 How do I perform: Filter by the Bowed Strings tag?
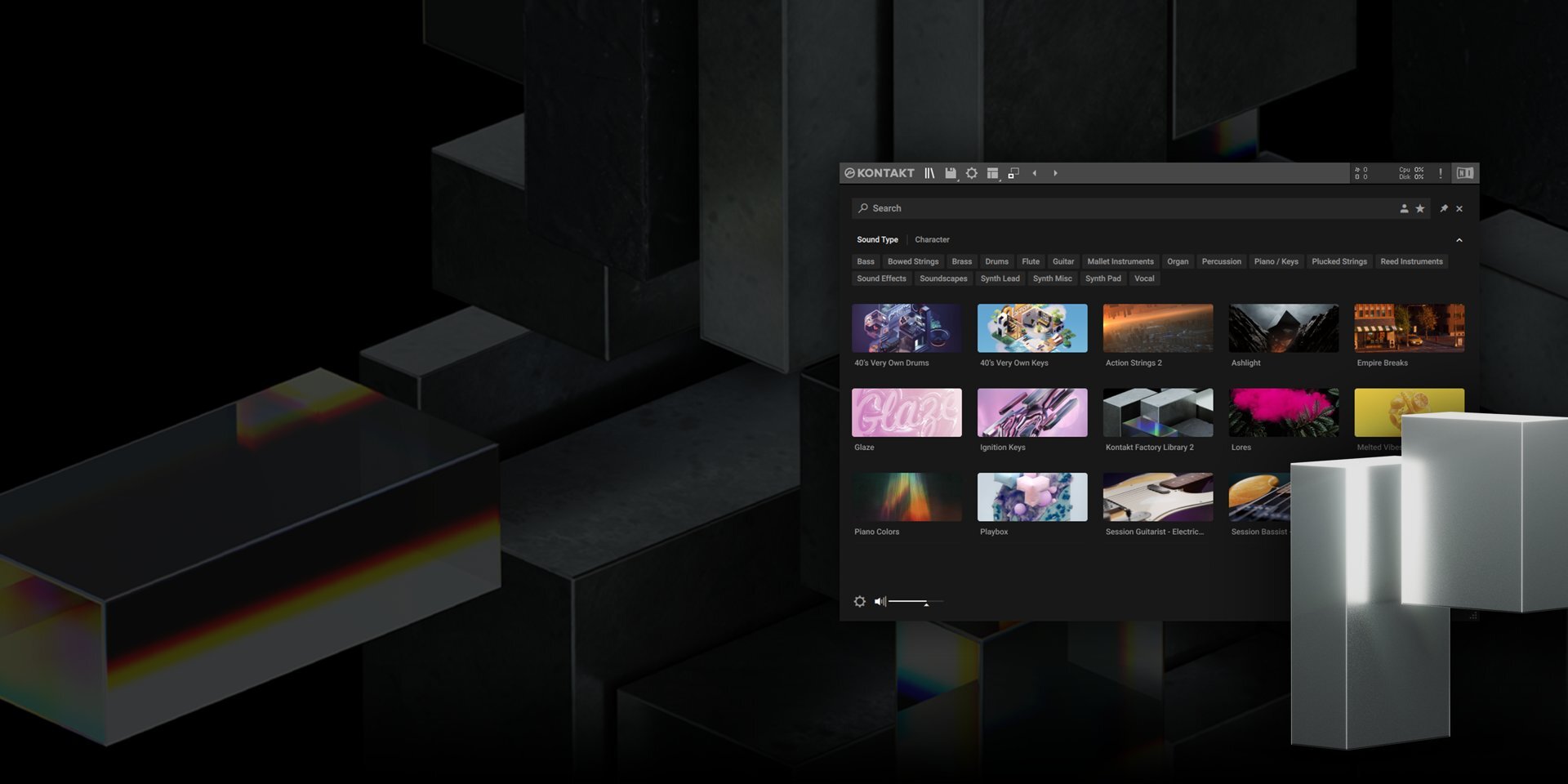click(x=913, y=261)
